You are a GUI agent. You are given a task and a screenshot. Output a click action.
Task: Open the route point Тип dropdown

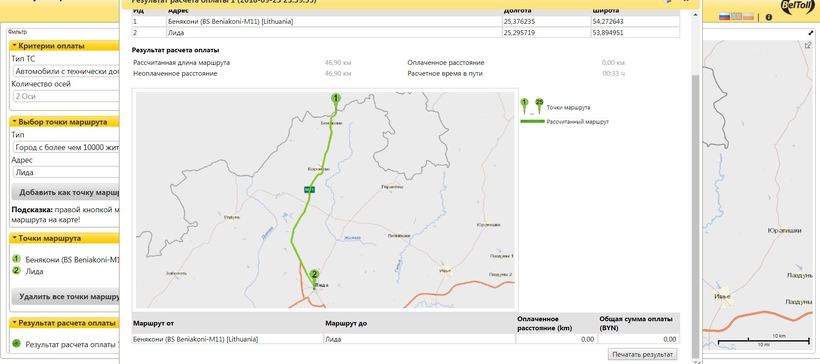point(66,147)
